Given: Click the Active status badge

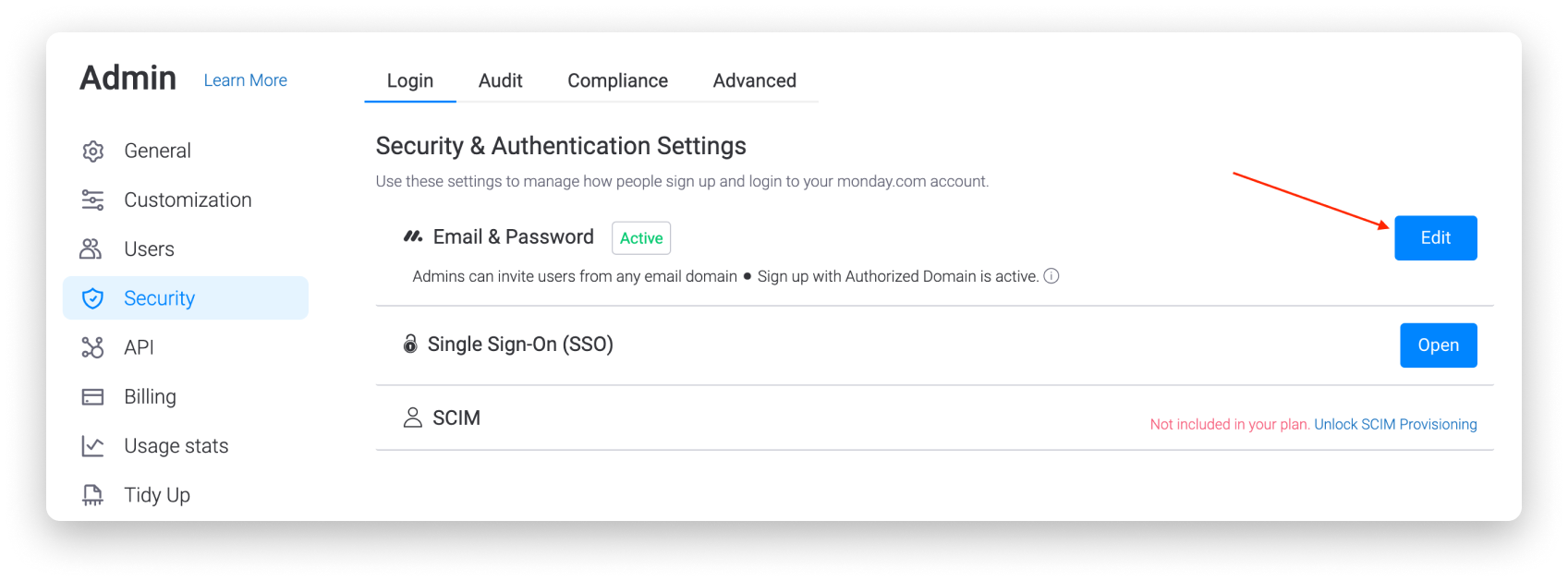Looking at the screenshot, I should (641, 238).
